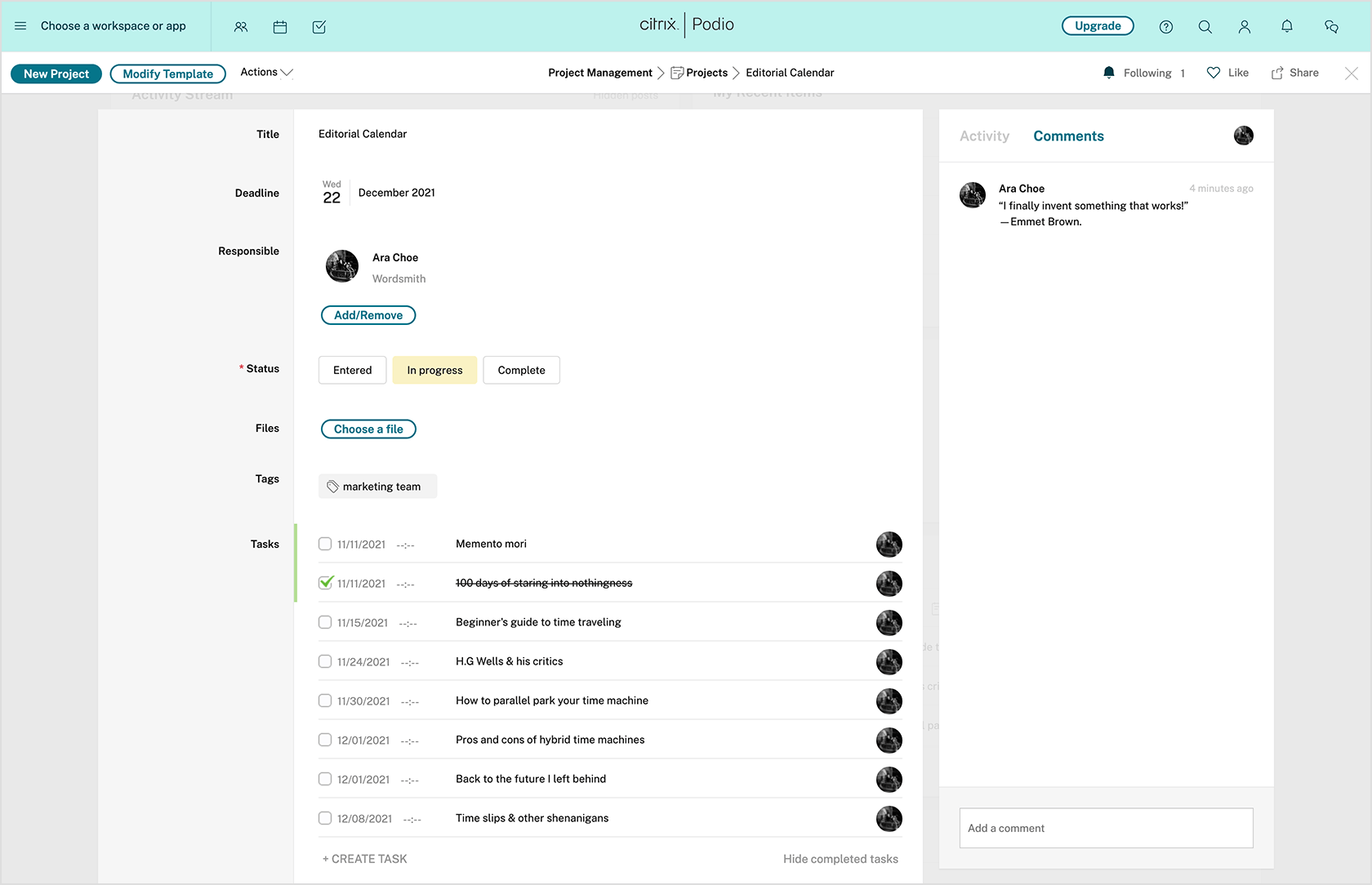The height and width of the screenshot is (885, 1372).
Task: Click the Add/Remove responsible button
Action: coord(368,315)
